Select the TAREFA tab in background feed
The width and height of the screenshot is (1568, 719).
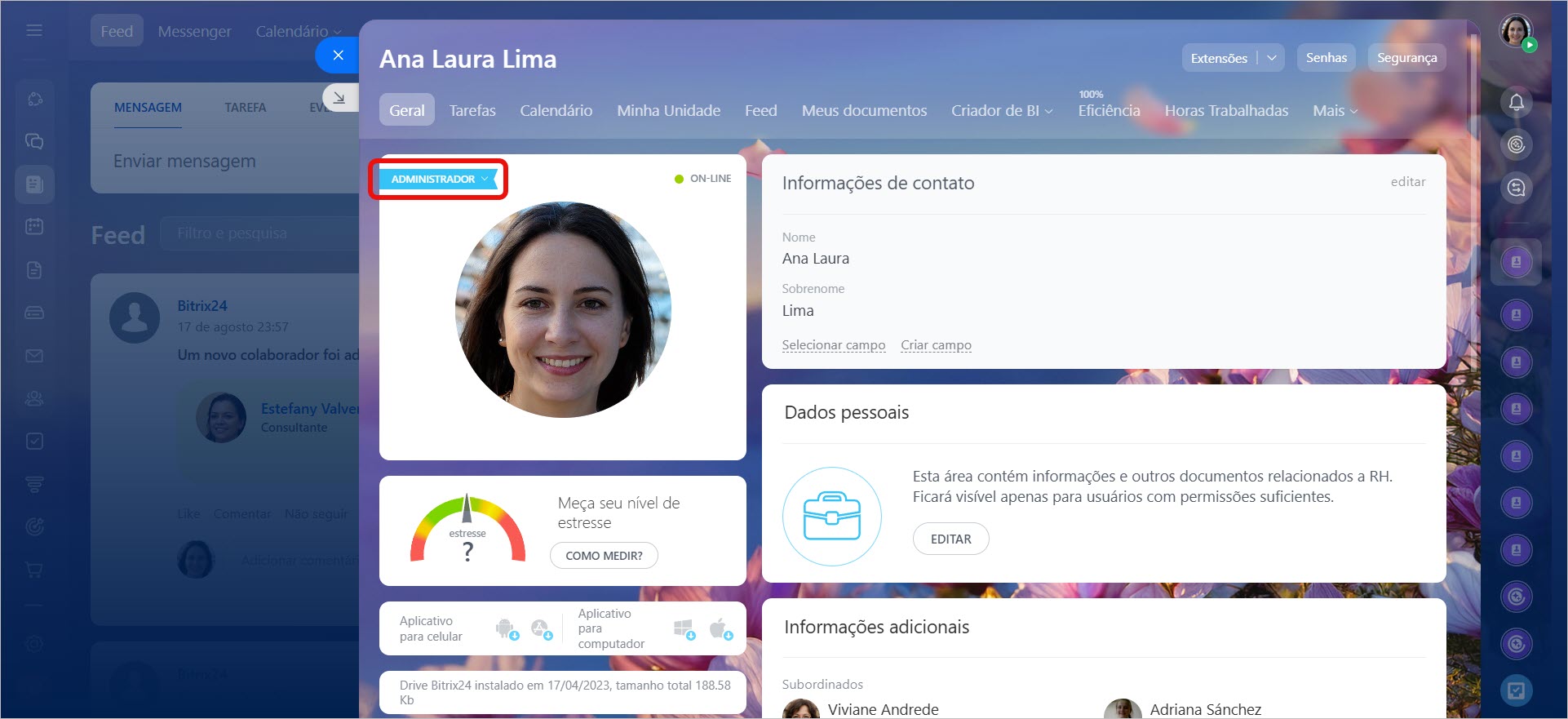[x=245, y=108]
